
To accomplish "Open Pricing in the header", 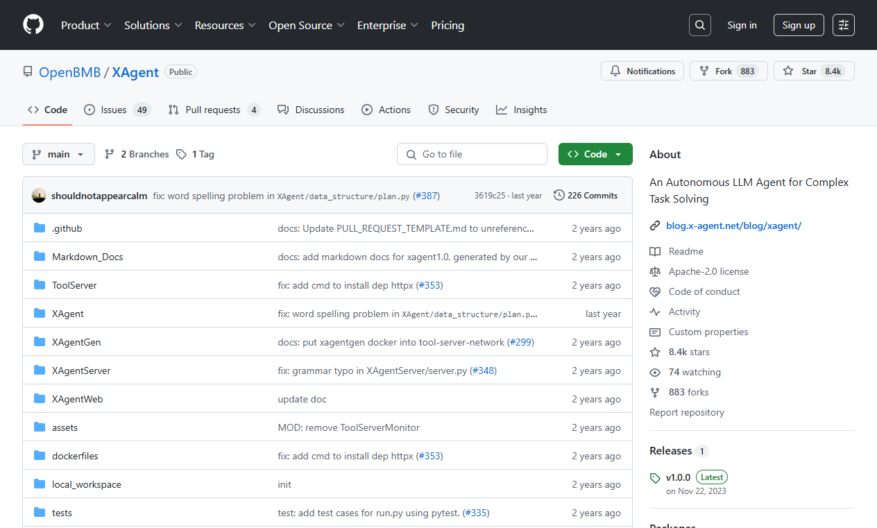I will 447,25.
